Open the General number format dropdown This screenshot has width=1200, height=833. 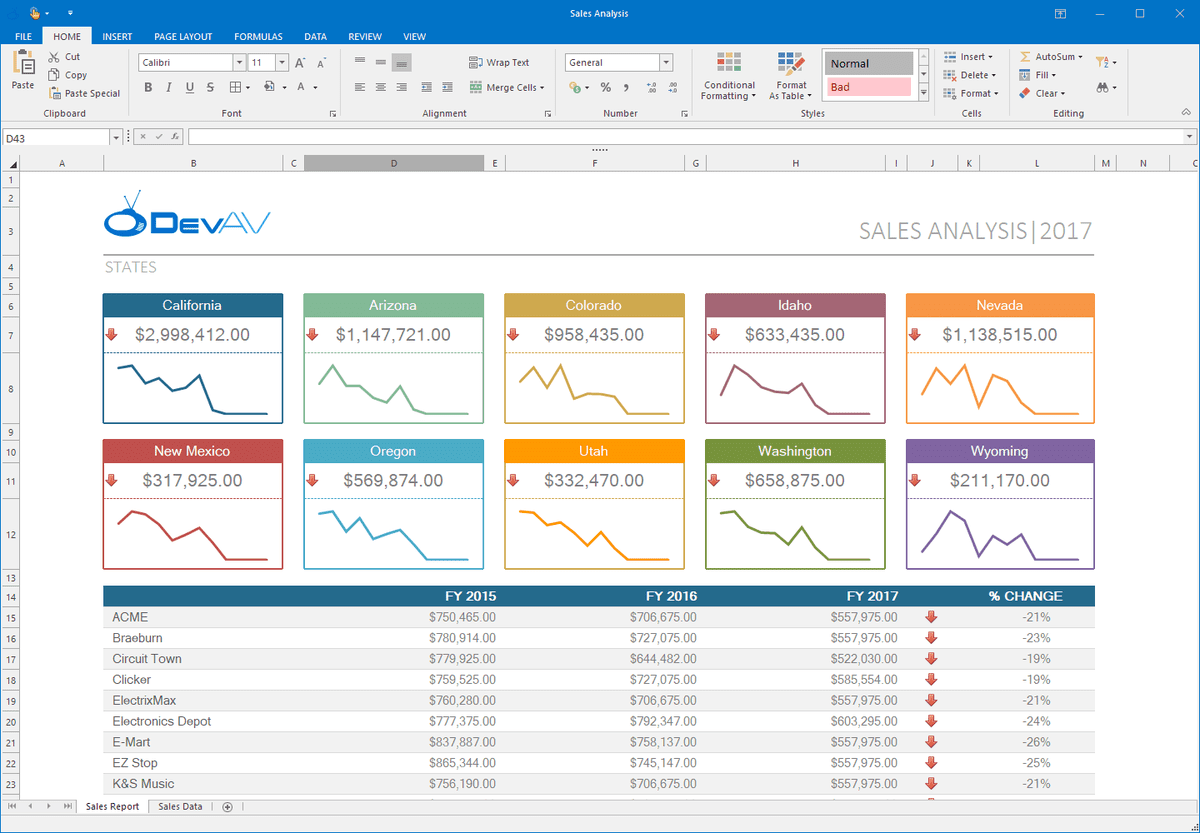pyautogui.click(x=666, y=62)
